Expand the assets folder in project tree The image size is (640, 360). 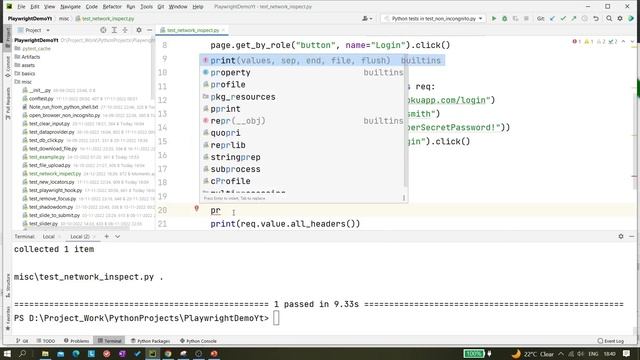pos(25,65)
